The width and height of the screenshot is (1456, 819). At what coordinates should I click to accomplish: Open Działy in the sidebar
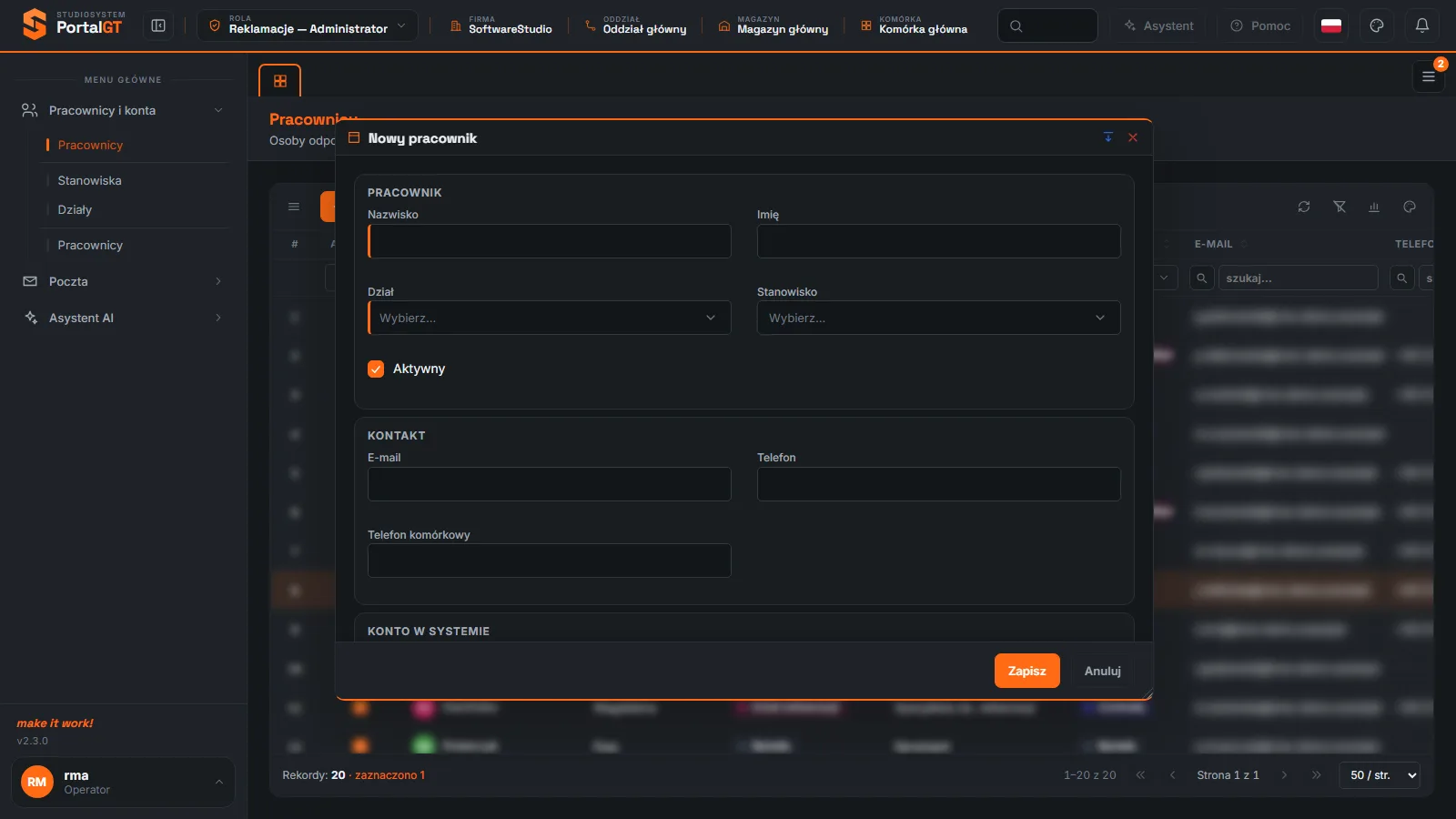pos(75,209)
